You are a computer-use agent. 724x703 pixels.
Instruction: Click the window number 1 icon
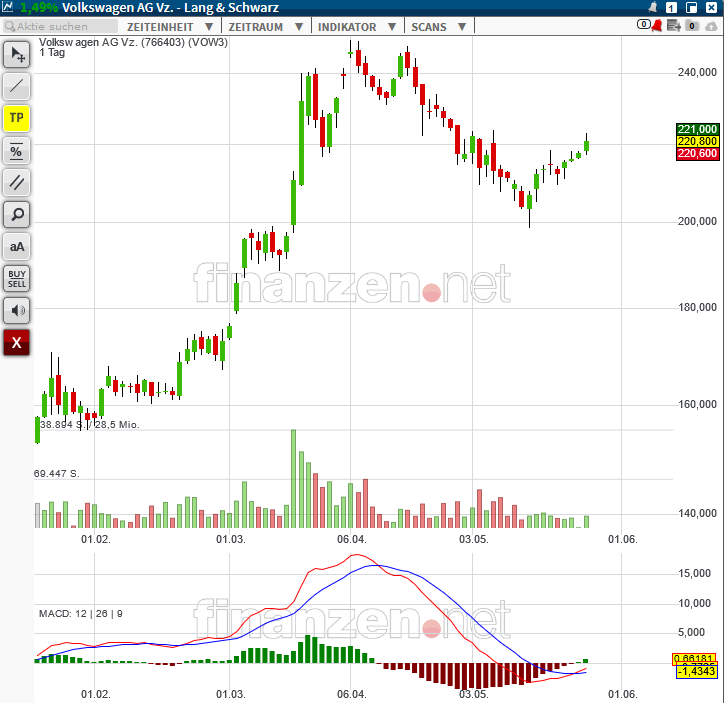tap(671, 7)
